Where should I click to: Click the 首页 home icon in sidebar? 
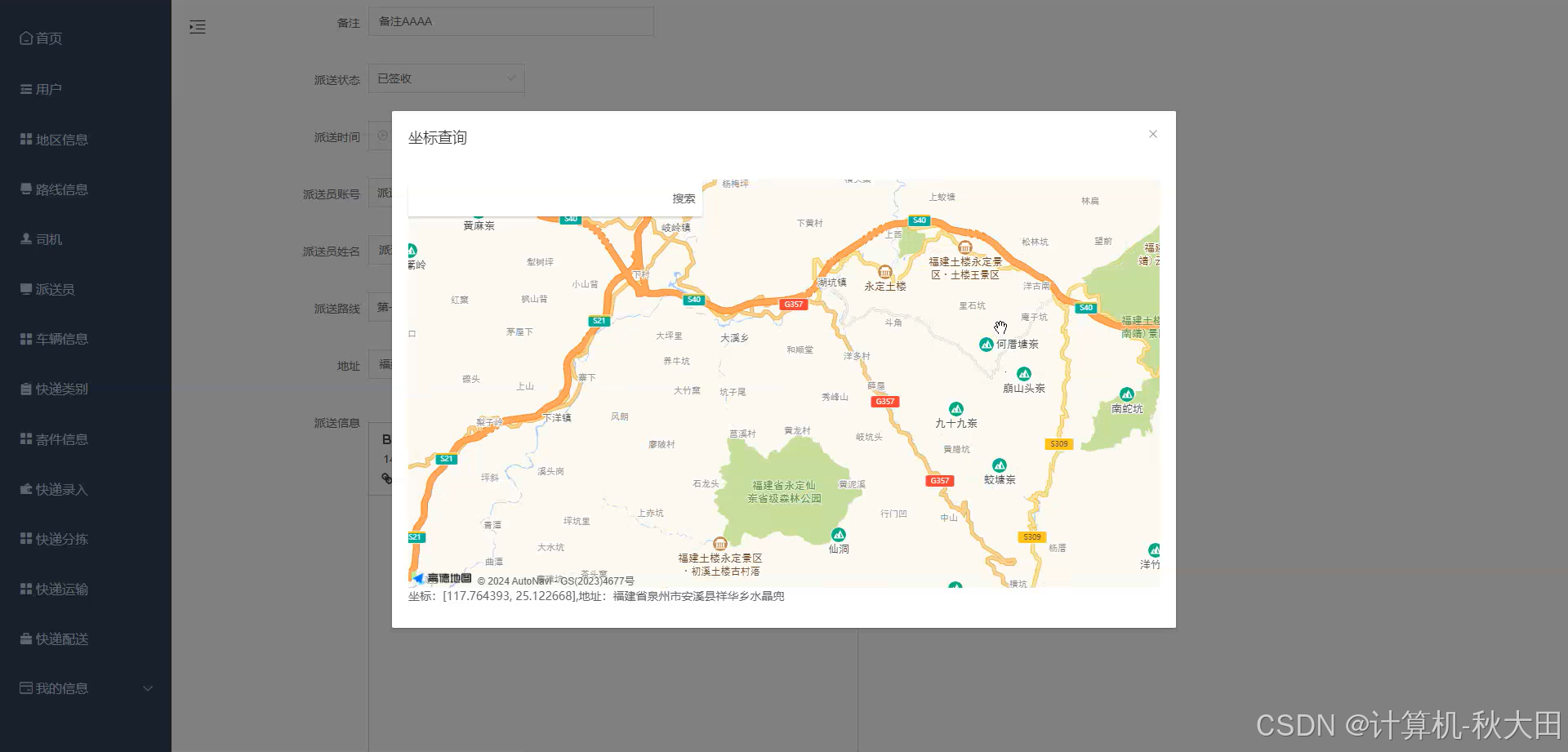point(26,38)
